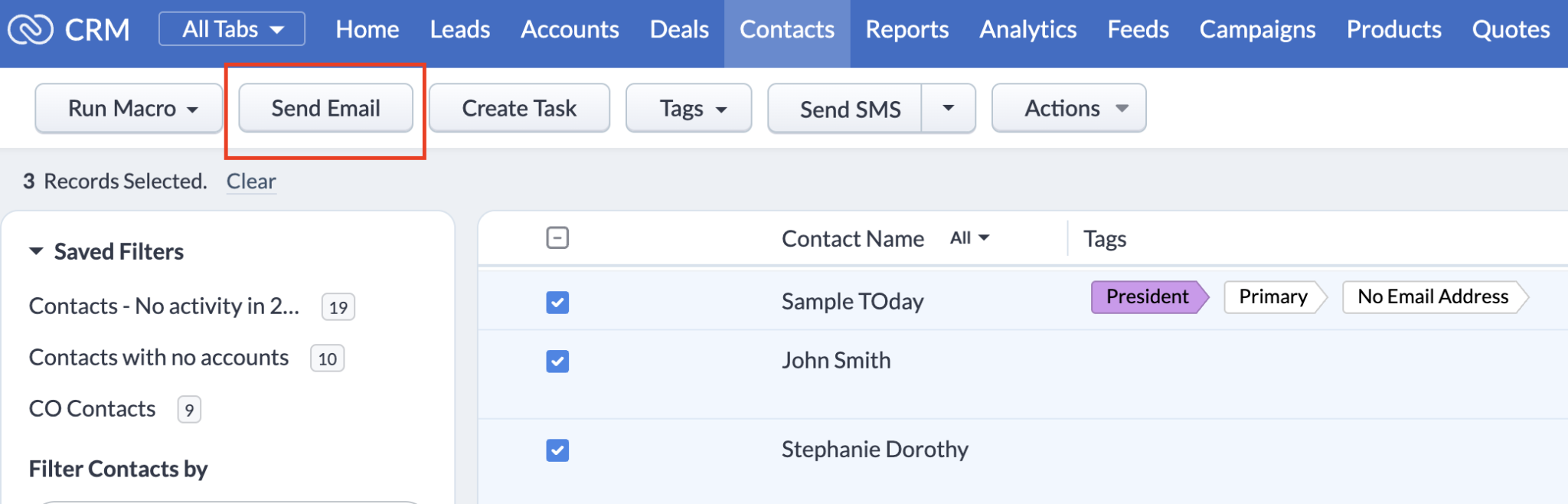Image resolution: width=1568 pixels, height=504 pixels.
Task: Go to the Analytics tab
Action: pyautogui.click(x=1028, y=30)
